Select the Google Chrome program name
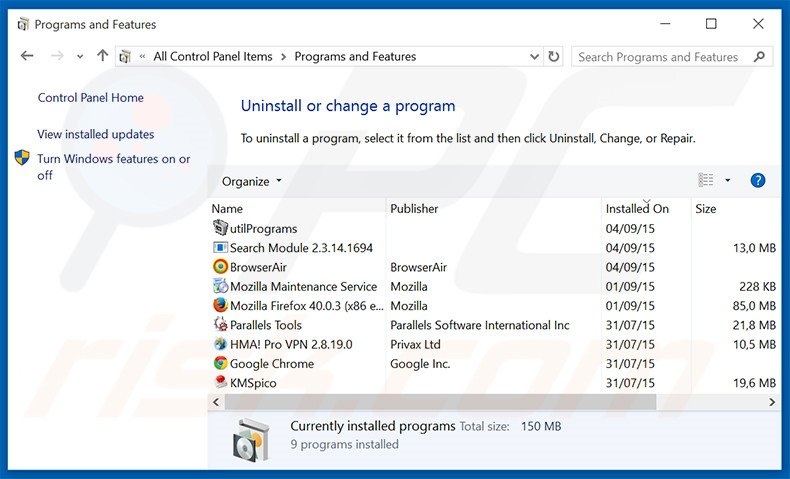Viewport: 790px width, 479px height. pyautogui.click(x=272, y=364)
